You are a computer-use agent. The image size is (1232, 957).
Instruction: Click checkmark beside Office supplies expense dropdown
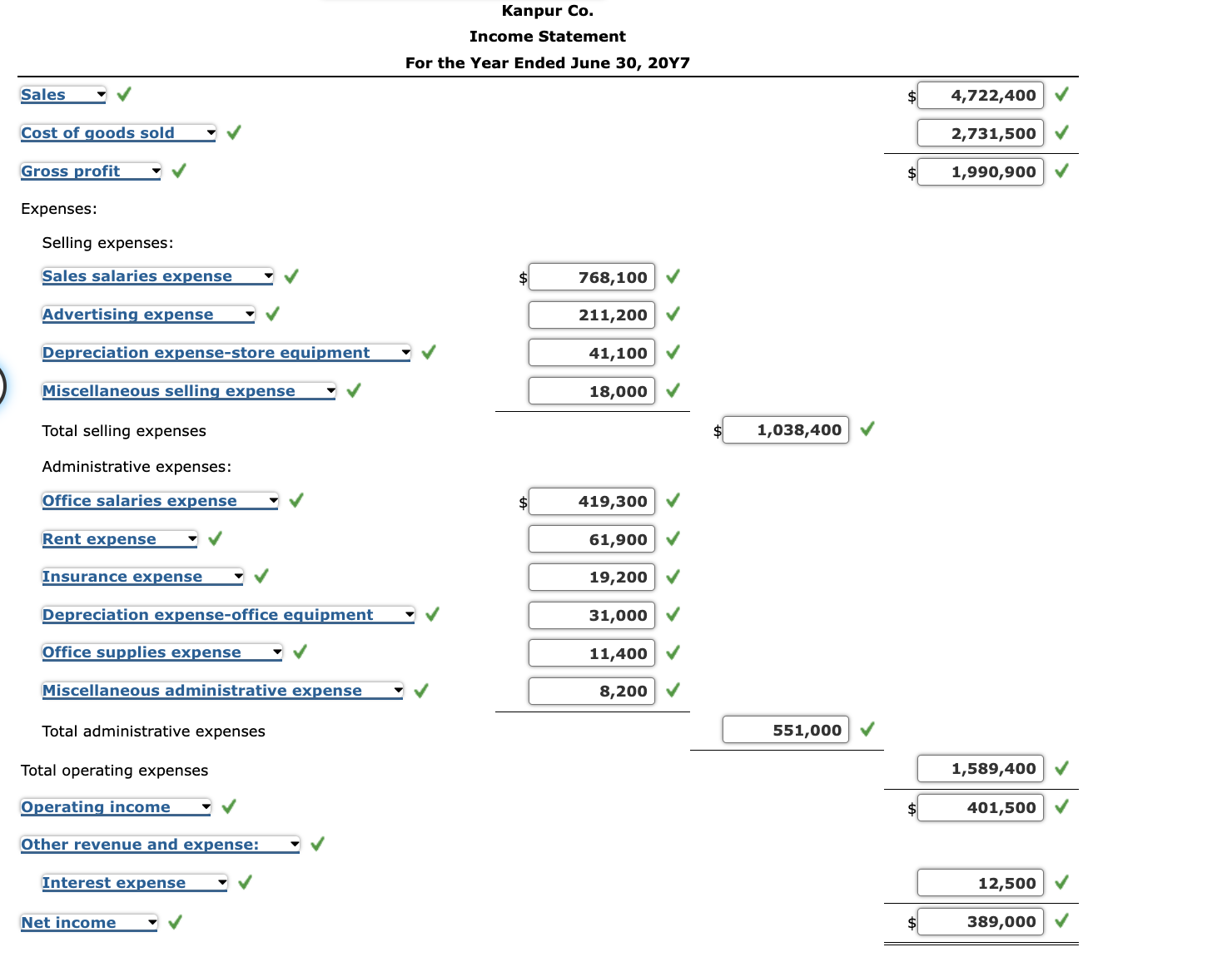301,652
